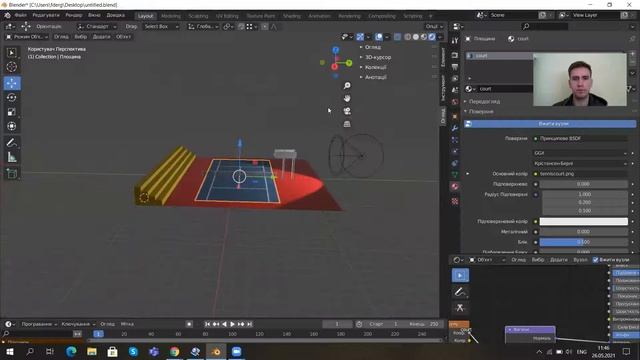Image resolution: width=640 pixels, height=360 pixels.
Task: Select the Annotate tool in the viewport toolbar
Action: coord(11,143)
